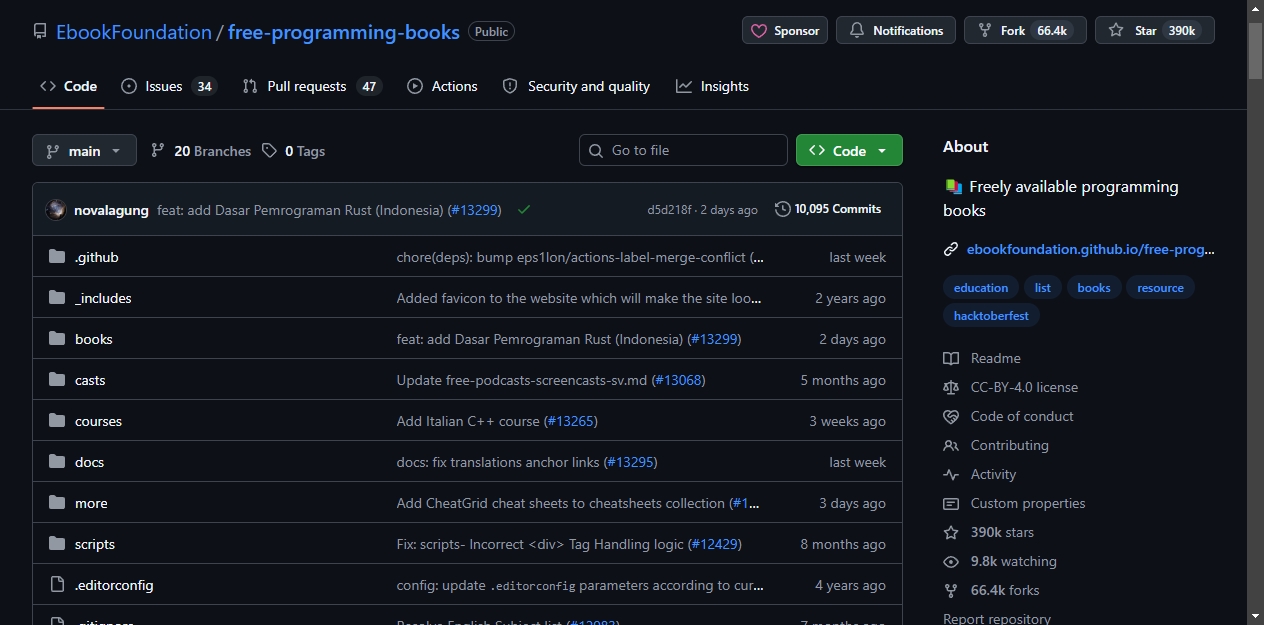
Task: Click the link chain icon beside the website URL
Action: point(951,250)
